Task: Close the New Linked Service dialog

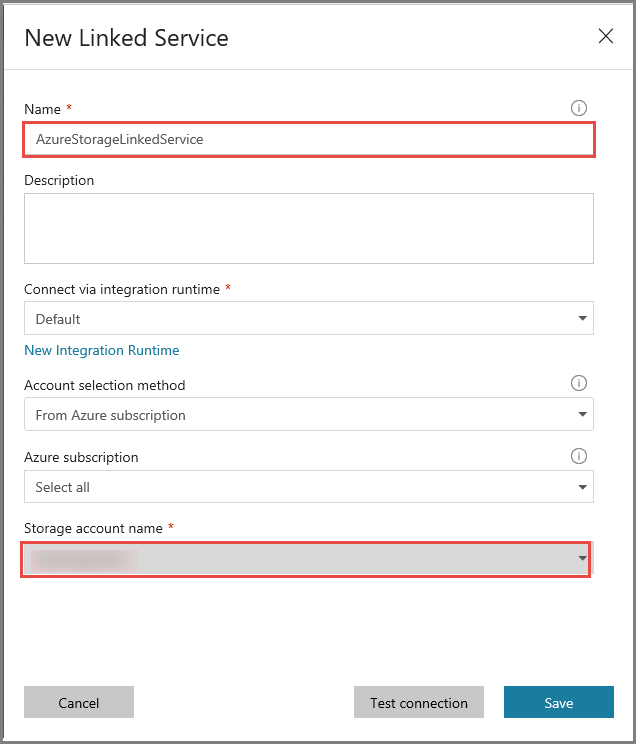Action: tap(605, 37)
